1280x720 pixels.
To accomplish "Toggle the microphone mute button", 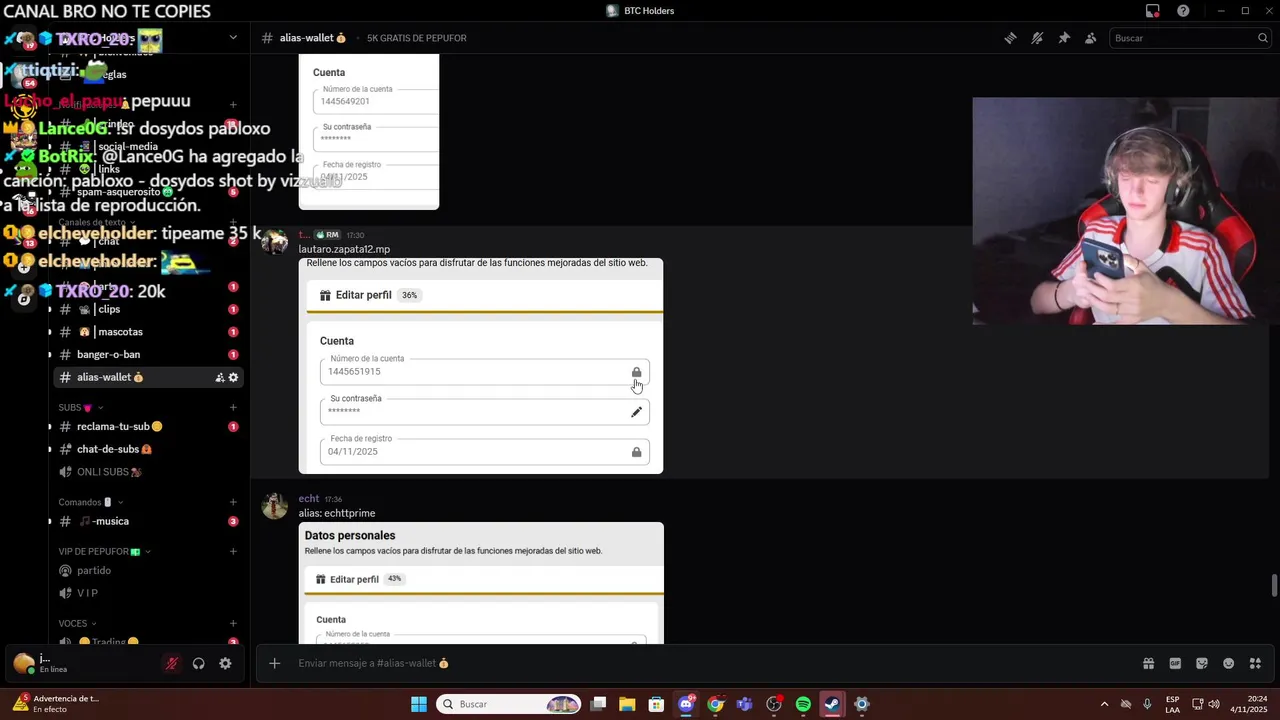I will 172,663.
